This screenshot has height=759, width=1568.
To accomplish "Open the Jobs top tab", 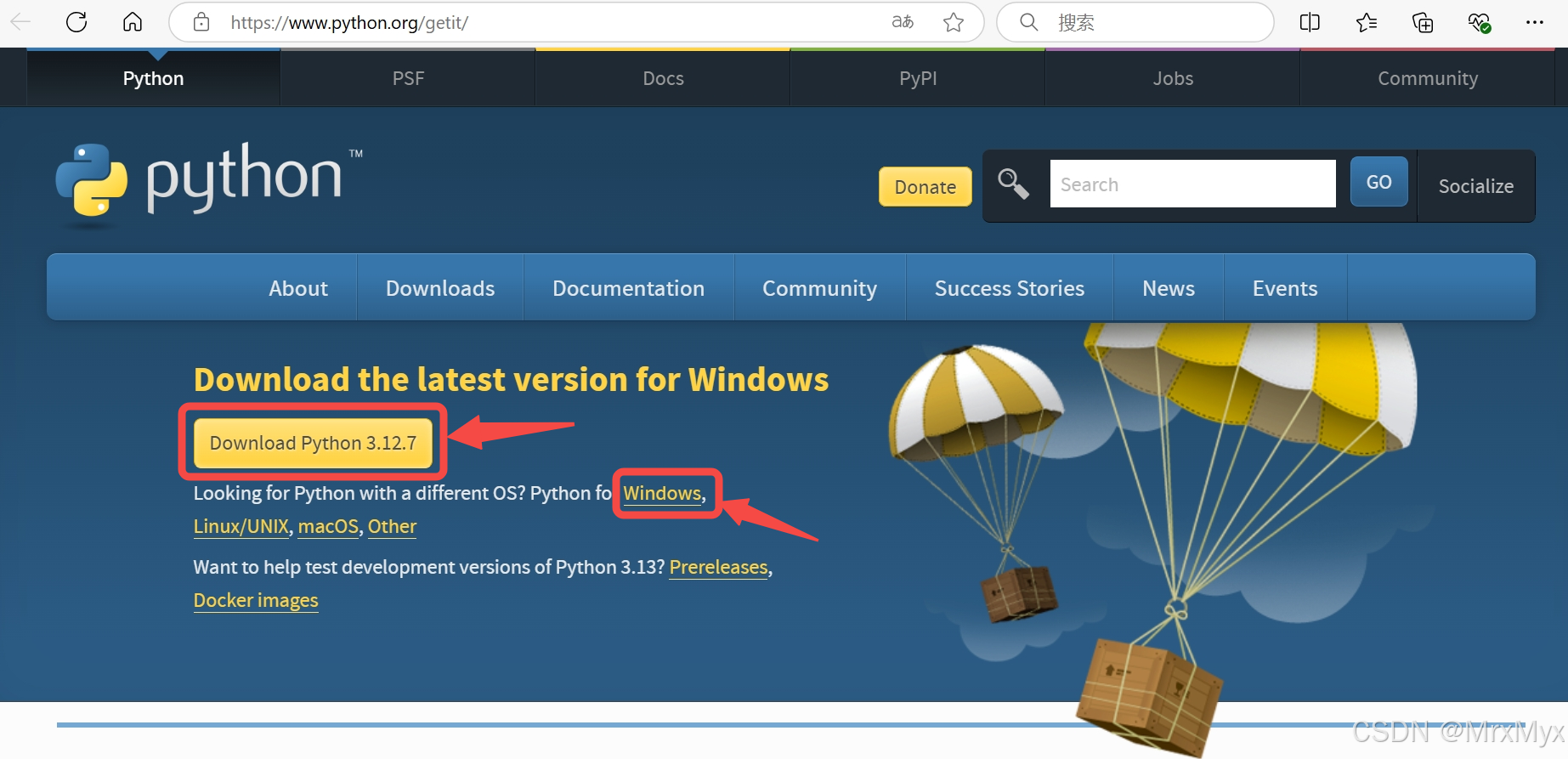I will (1173, 78).
